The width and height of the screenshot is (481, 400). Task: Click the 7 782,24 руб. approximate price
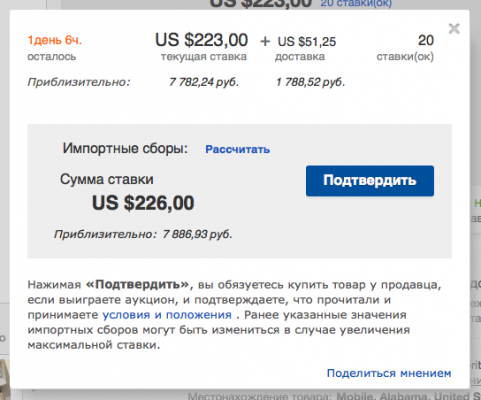click(x=204, y=82)
